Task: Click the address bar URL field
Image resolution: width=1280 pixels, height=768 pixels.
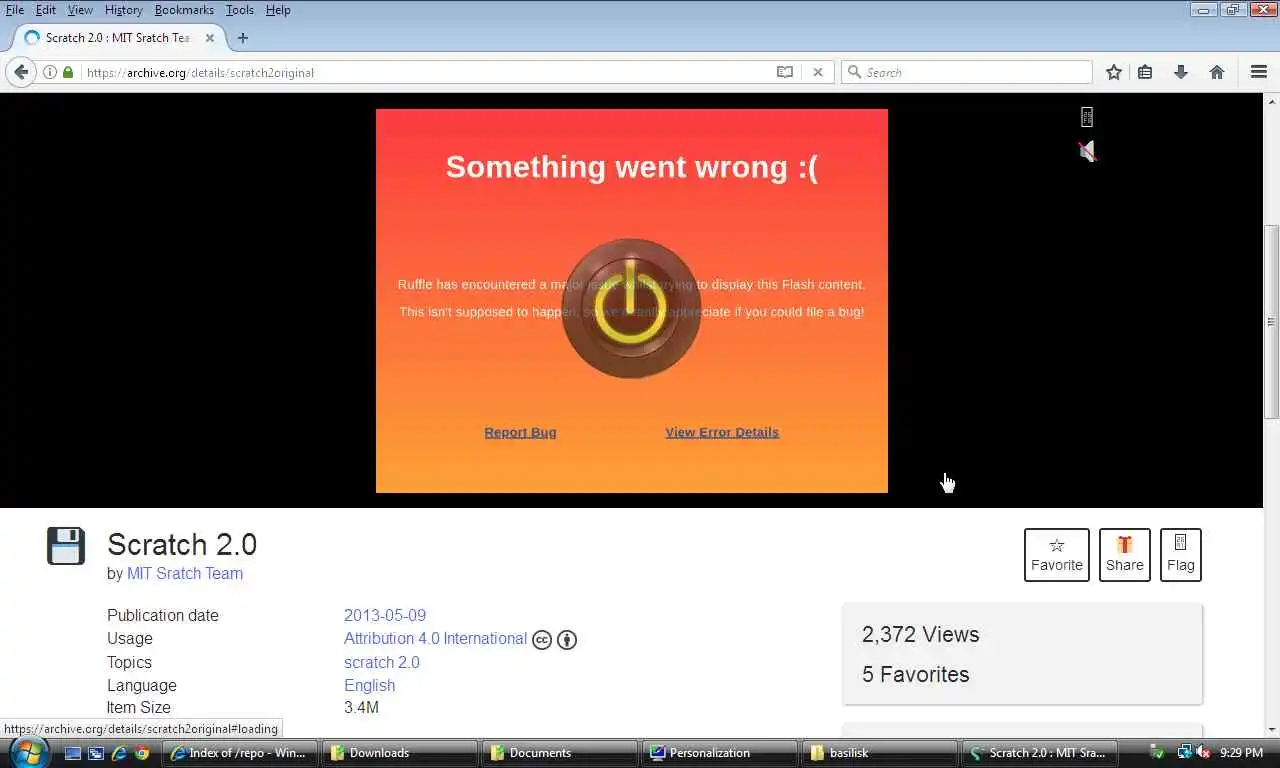Action: (x=425, y=72)
